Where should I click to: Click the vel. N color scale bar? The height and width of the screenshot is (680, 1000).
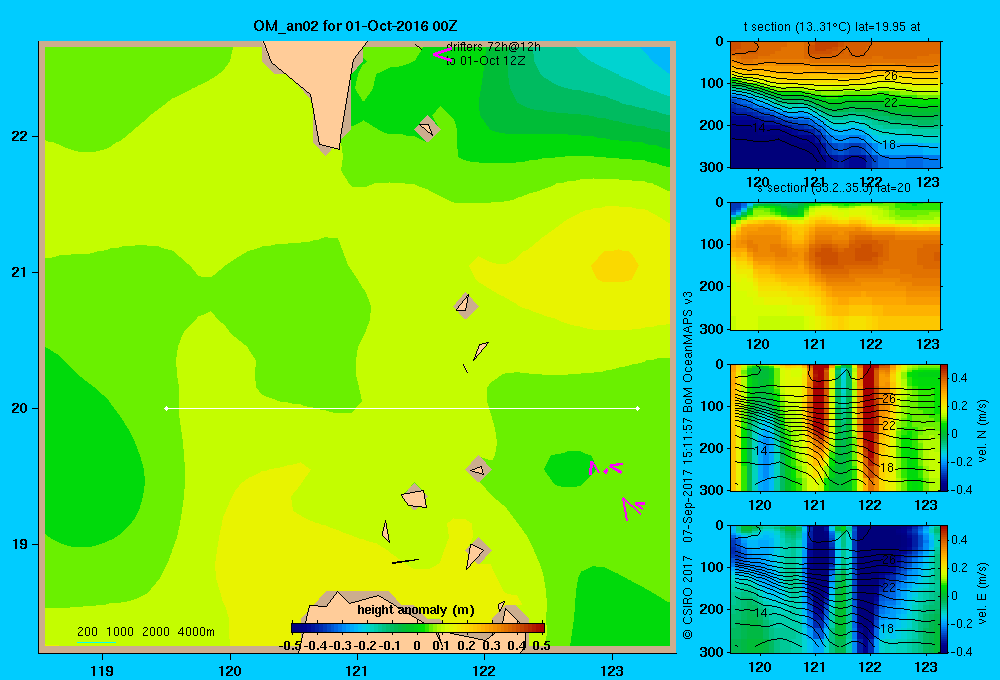coord(944,427)
